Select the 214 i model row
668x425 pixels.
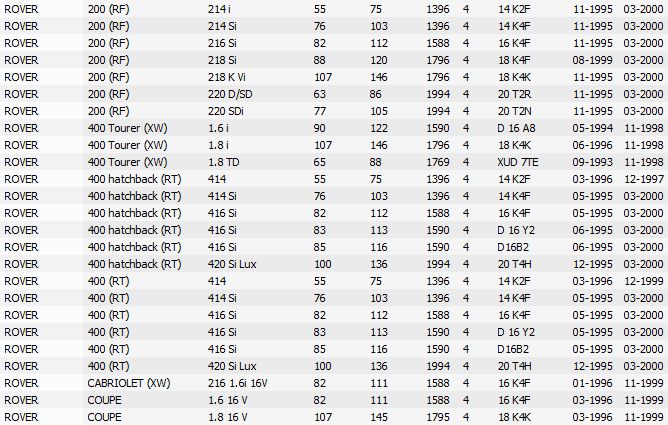pyautogui.click(x=334, y=9)
